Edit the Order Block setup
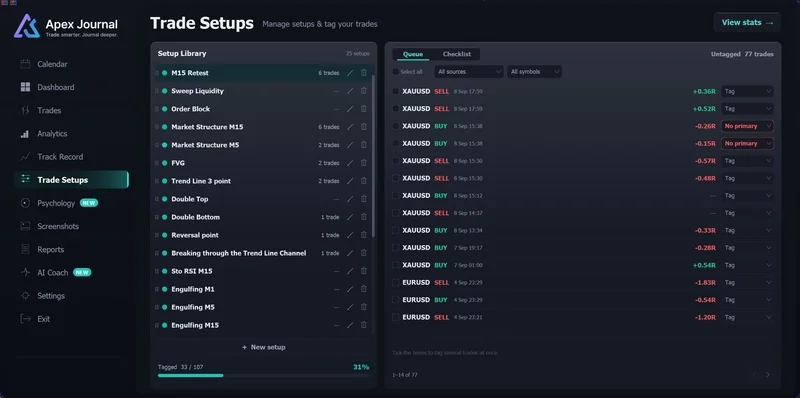Viewport: 800px width, 398px height. click(x=350, y=109)
